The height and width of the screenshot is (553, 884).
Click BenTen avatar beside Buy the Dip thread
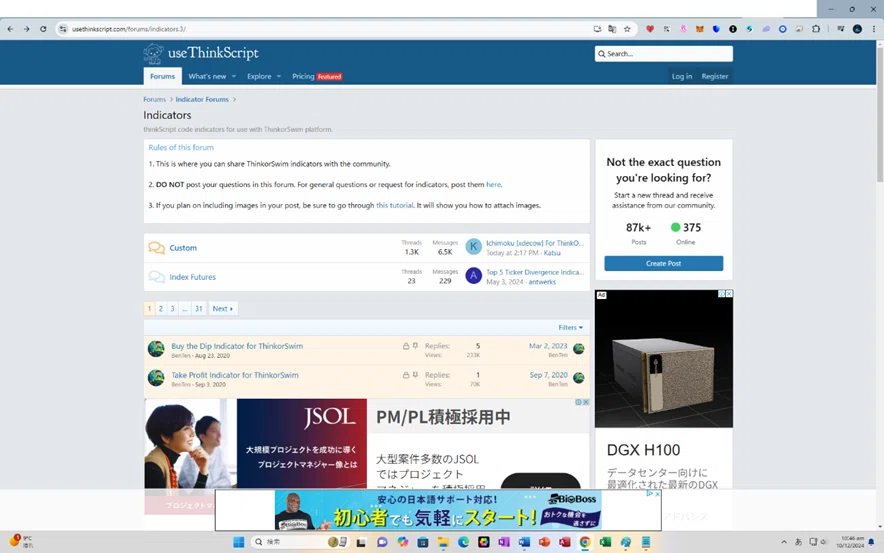(156, 349)
